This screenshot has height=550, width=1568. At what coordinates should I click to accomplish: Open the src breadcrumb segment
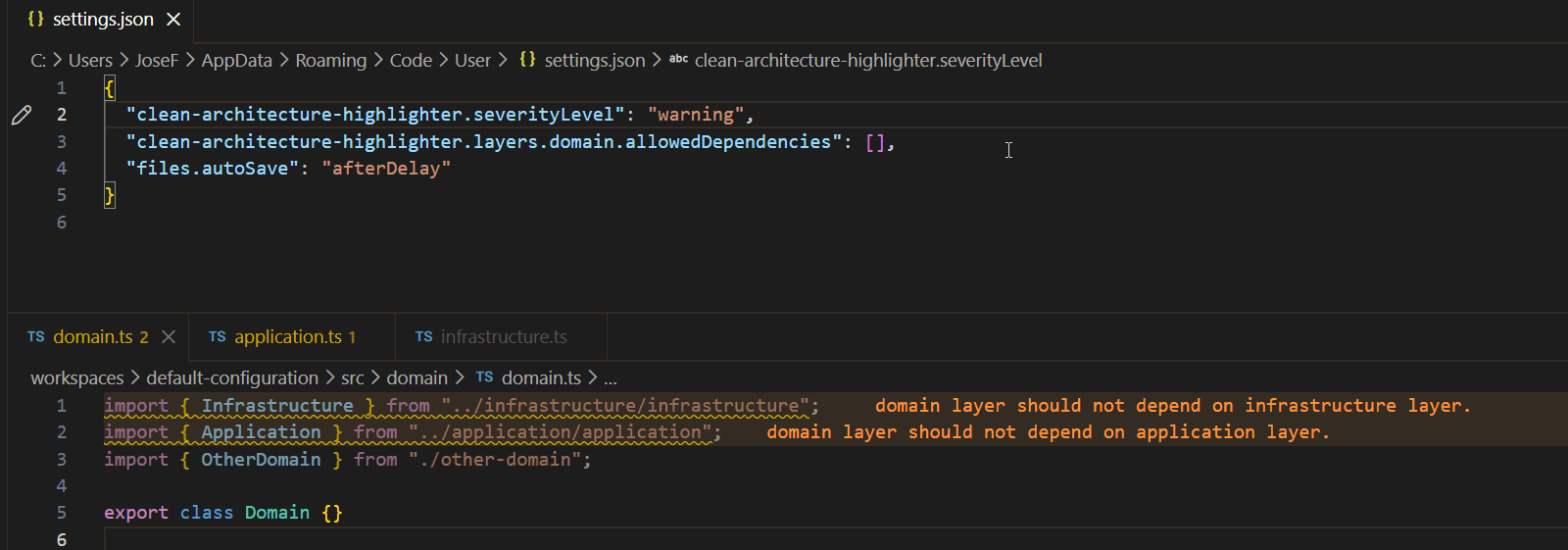click(353, 378)
